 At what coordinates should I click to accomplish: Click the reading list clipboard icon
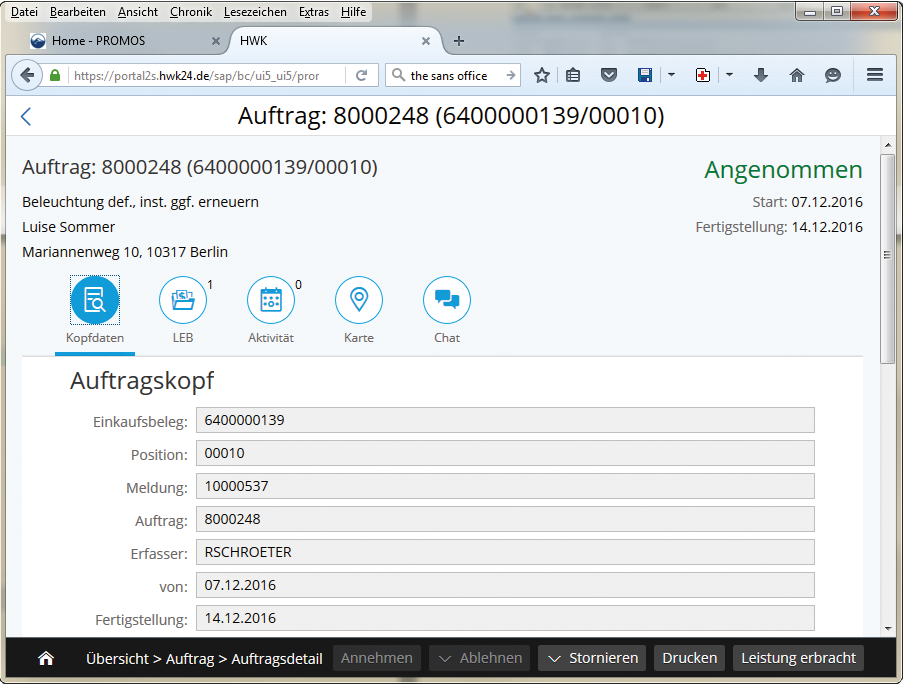coord(573,74)
